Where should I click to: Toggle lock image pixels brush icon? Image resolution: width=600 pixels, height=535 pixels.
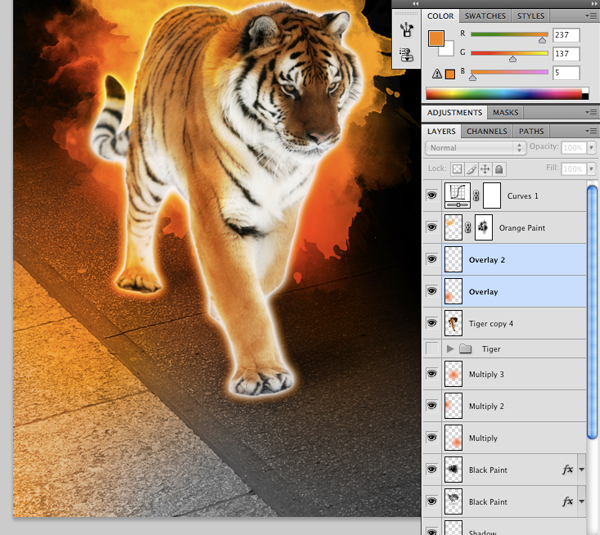click(x=471, y=169)
